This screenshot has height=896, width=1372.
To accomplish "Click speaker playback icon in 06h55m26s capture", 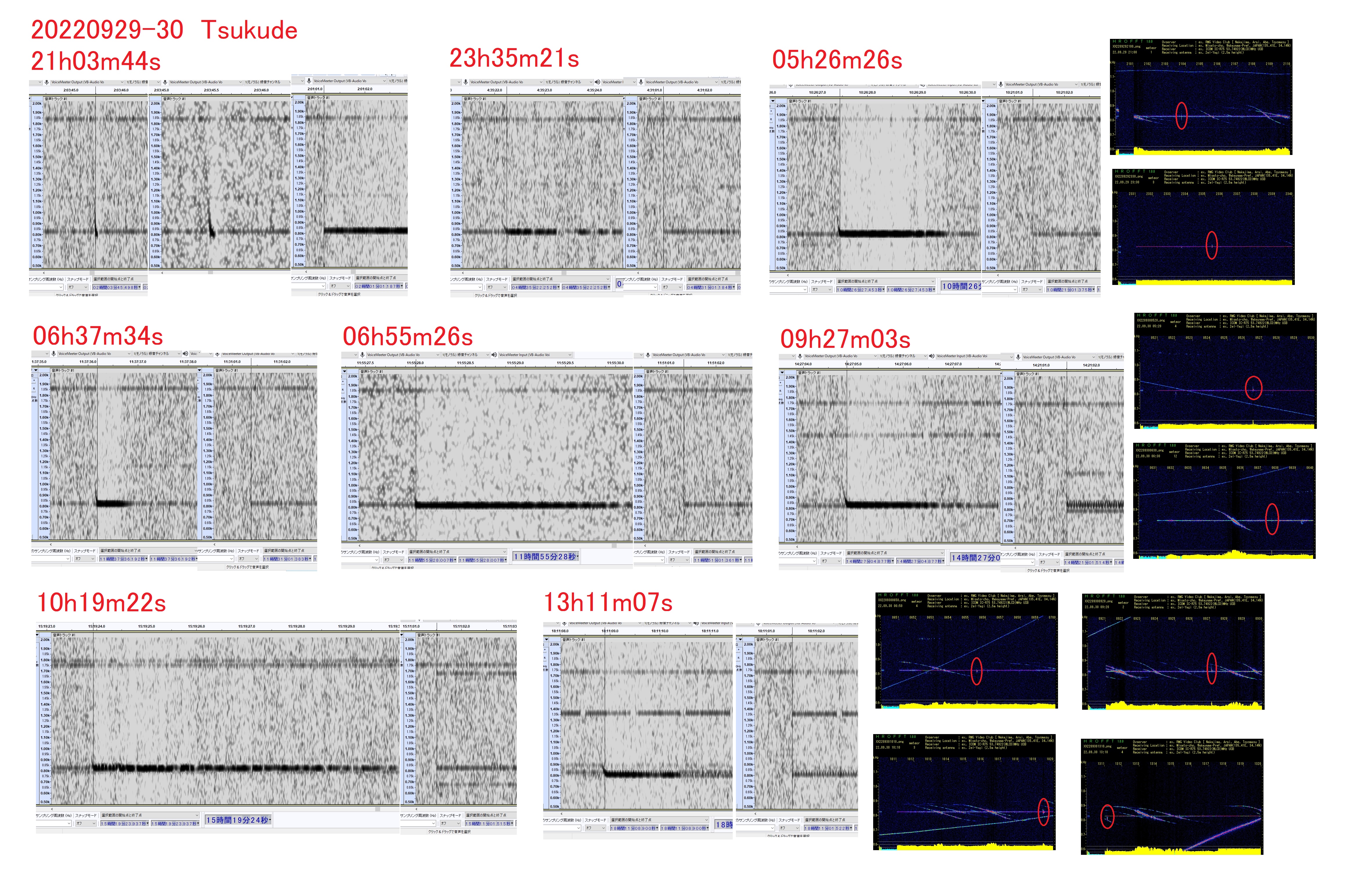I will click(x=494, y=355).
